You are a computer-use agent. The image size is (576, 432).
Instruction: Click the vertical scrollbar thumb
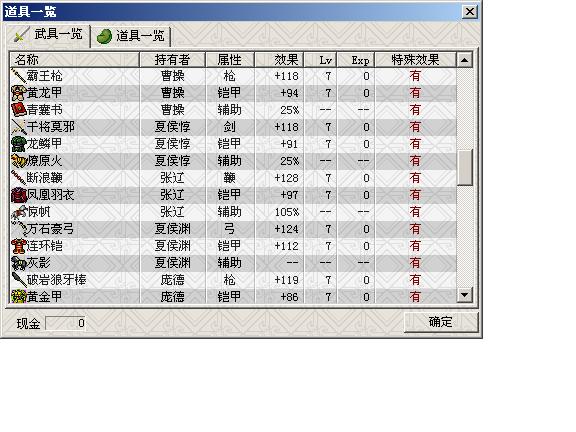point(465,168)
